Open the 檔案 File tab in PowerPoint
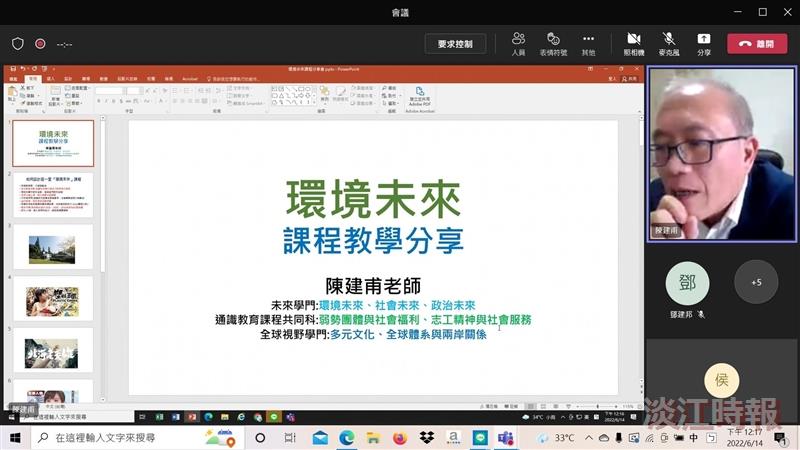Viewport: 800px width, 450px height. coord(14,79)
